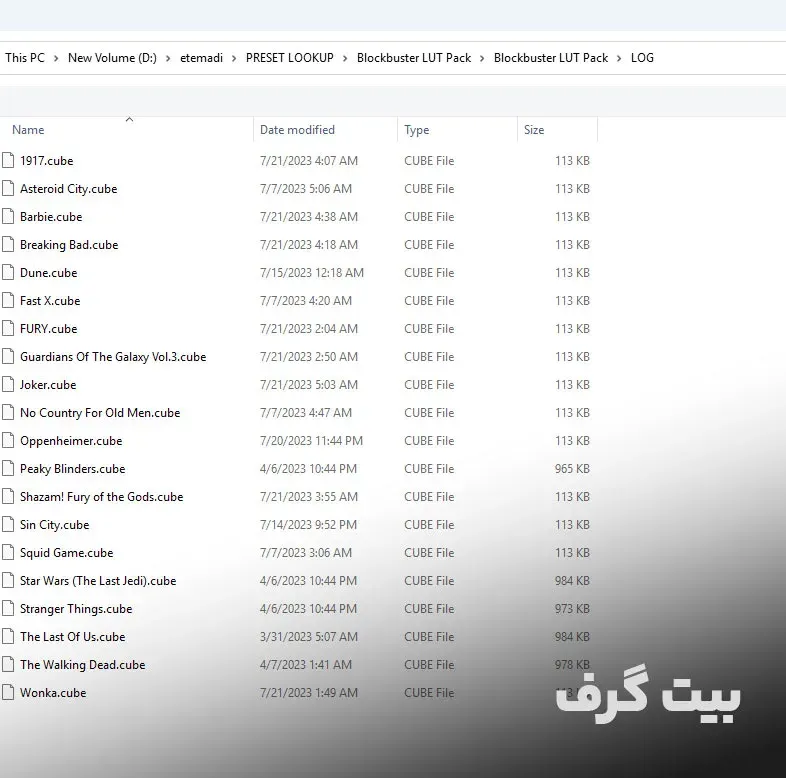Image resolution: width=786 pixels, height=778 pixels.
Task: Click the file icon of Asteroid City.cube
Action: click(8, 188)
